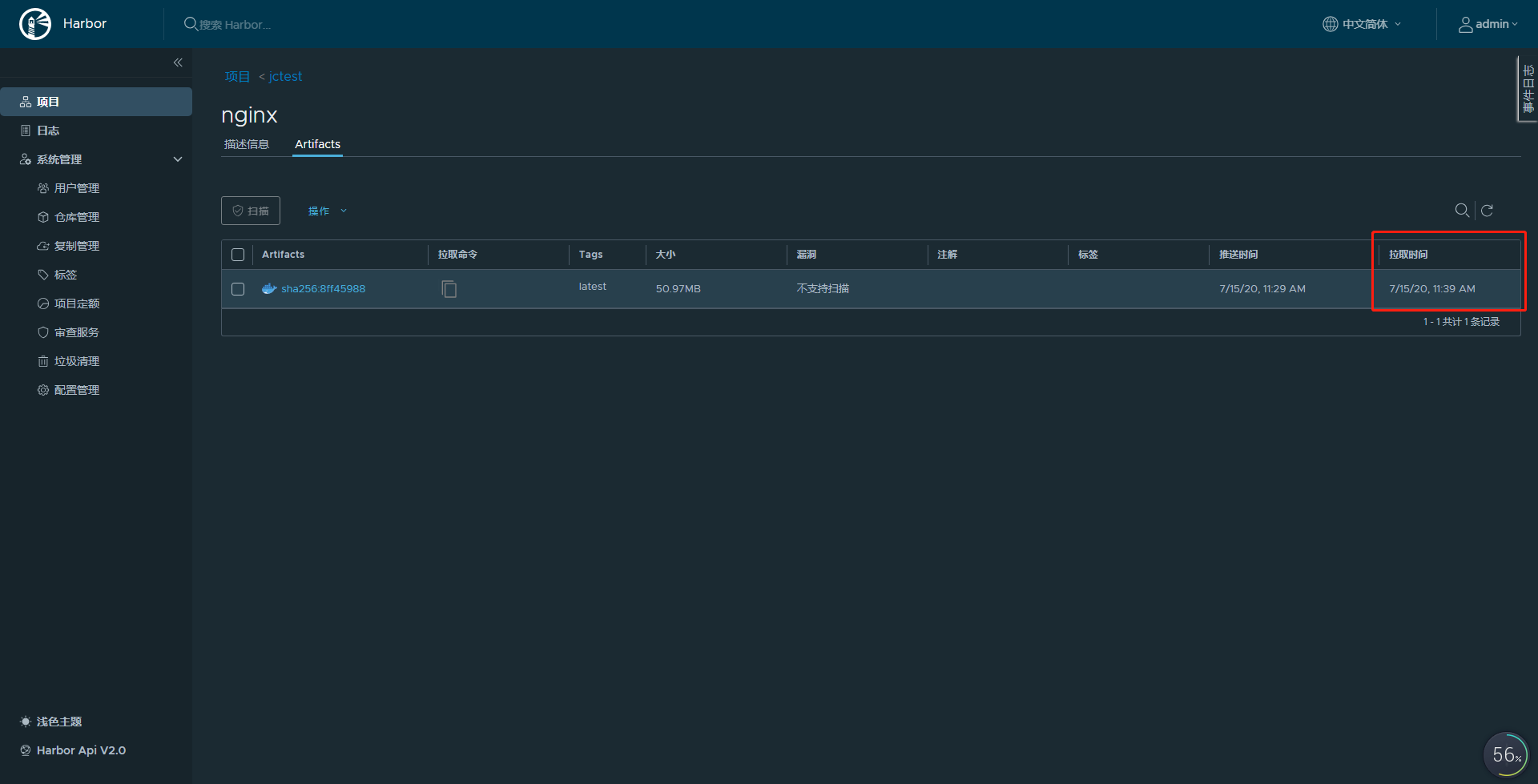Click the 56% circular progress widget
Image resolution: width=1538 pixels, height=784 pixels.
tap(1507, 754)
